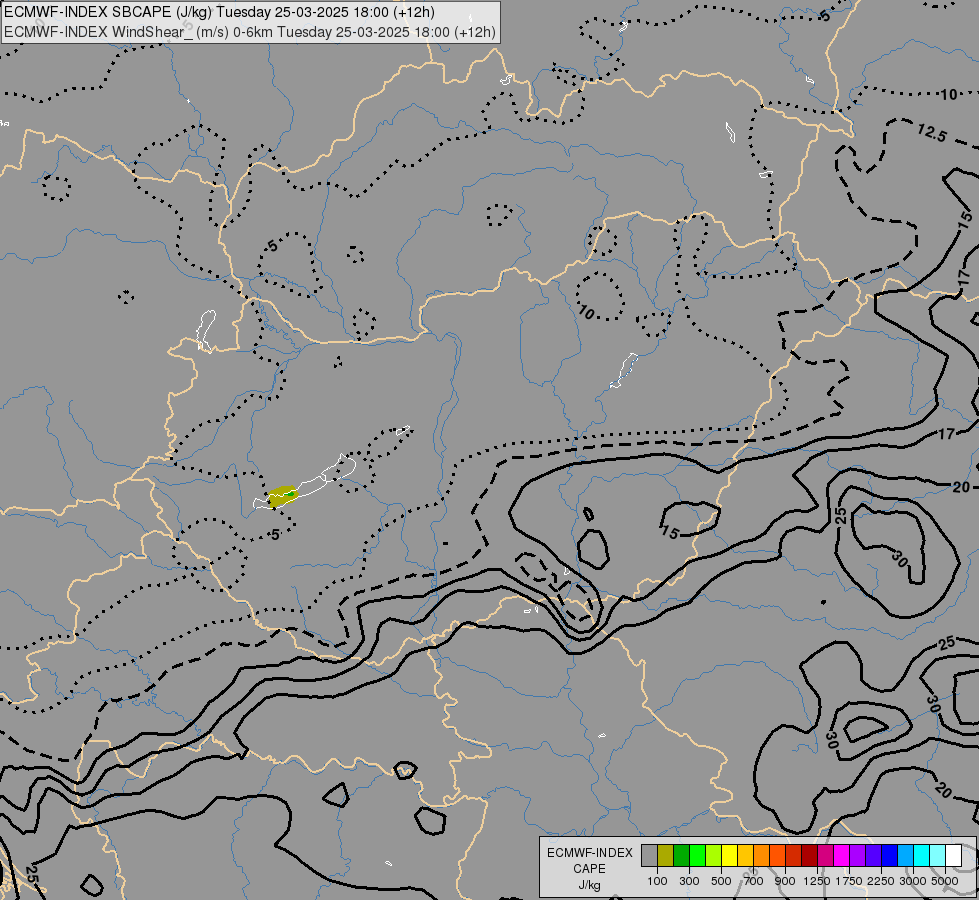Viewport: 979px width, 900px height.
Task: Click the legend value 500
Action: coord(721,881)
